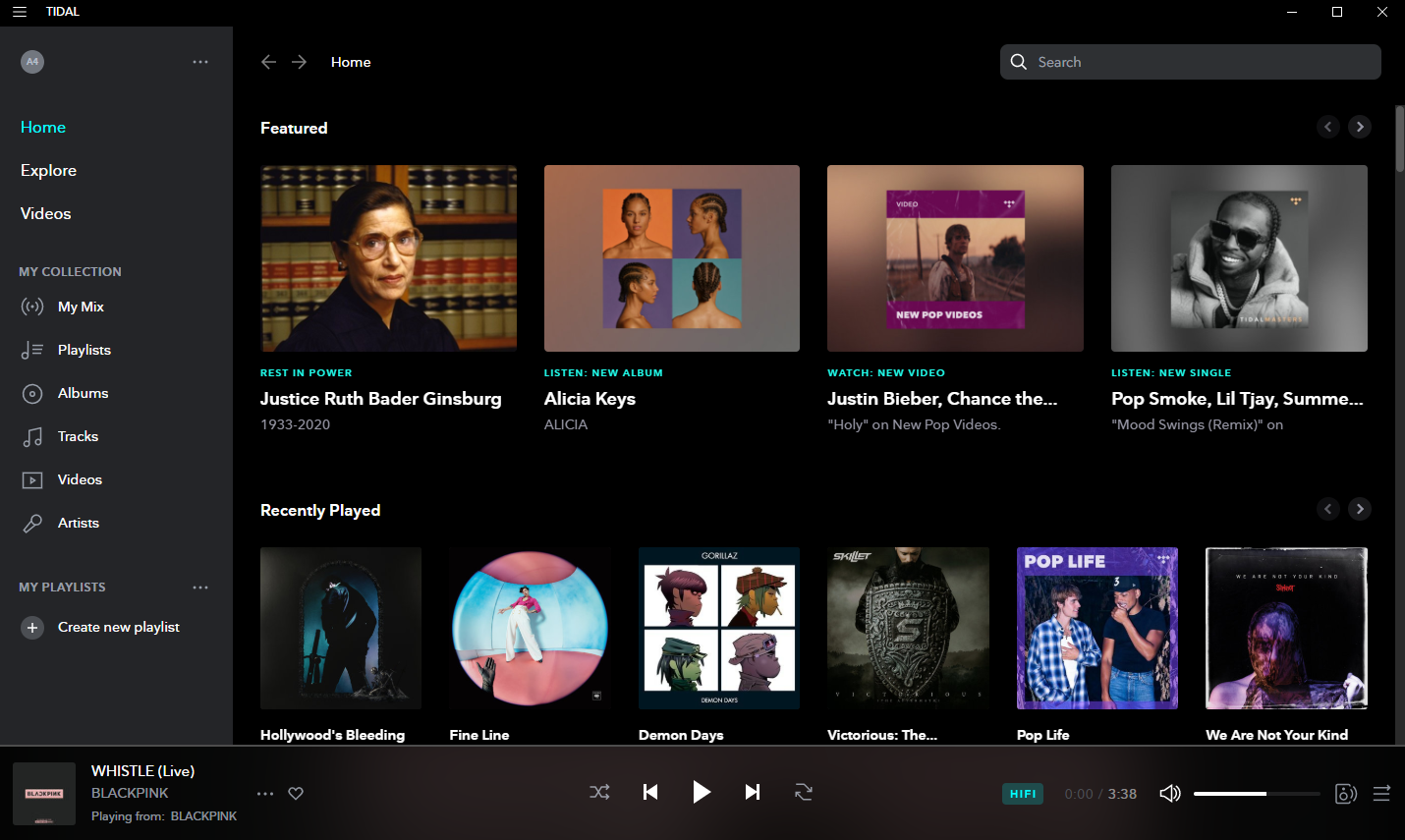
Task: Go back with the left arrow
Action: click(x=268, y=62)
